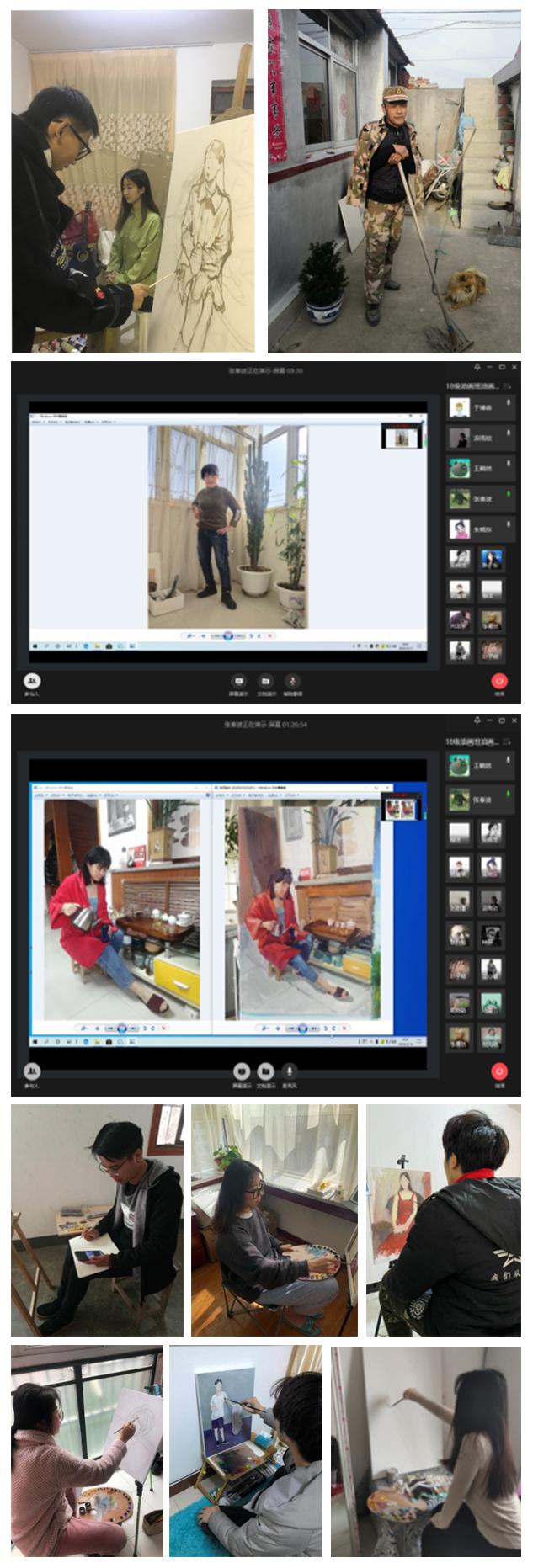Click the green speaking mic indicator, upper window
The width and height of the screenshot is (533, 1568).
click(509, 494)
